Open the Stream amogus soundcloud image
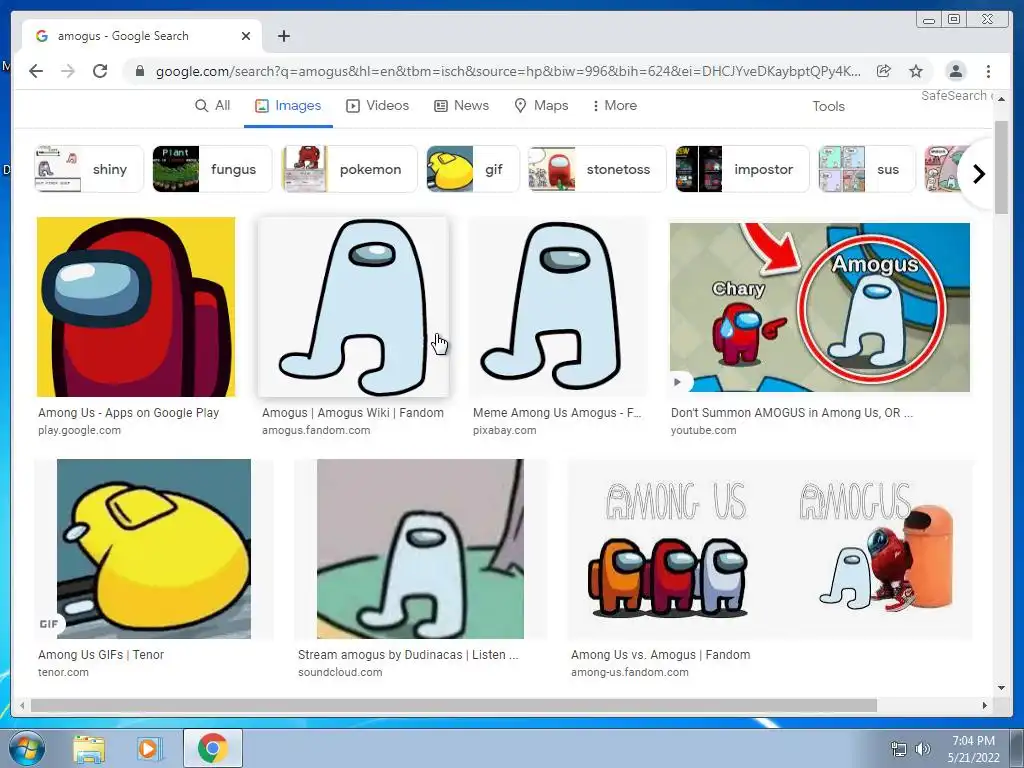Image resolution: width=1024 pixels, height=768 pixels. (x=420, y=549)
